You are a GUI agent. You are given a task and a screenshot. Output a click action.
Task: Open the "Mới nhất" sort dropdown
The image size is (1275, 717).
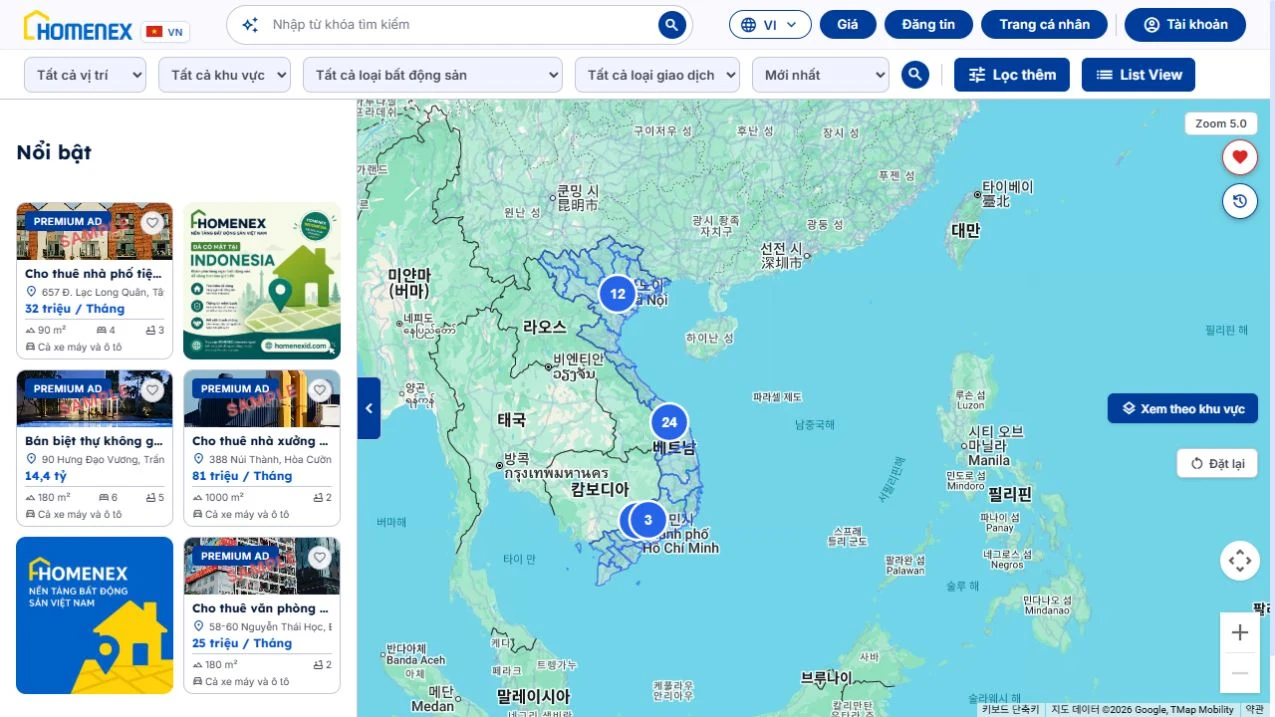[x=820, y=75]
